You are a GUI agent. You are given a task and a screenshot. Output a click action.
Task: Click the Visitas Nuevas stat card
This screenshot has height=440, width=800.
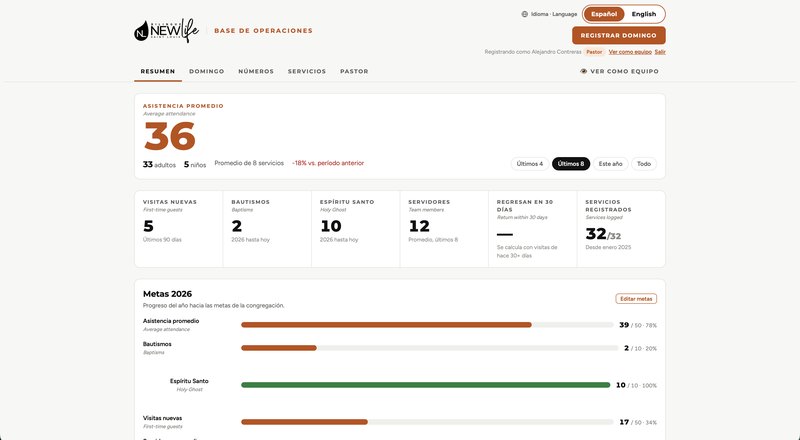179,229
